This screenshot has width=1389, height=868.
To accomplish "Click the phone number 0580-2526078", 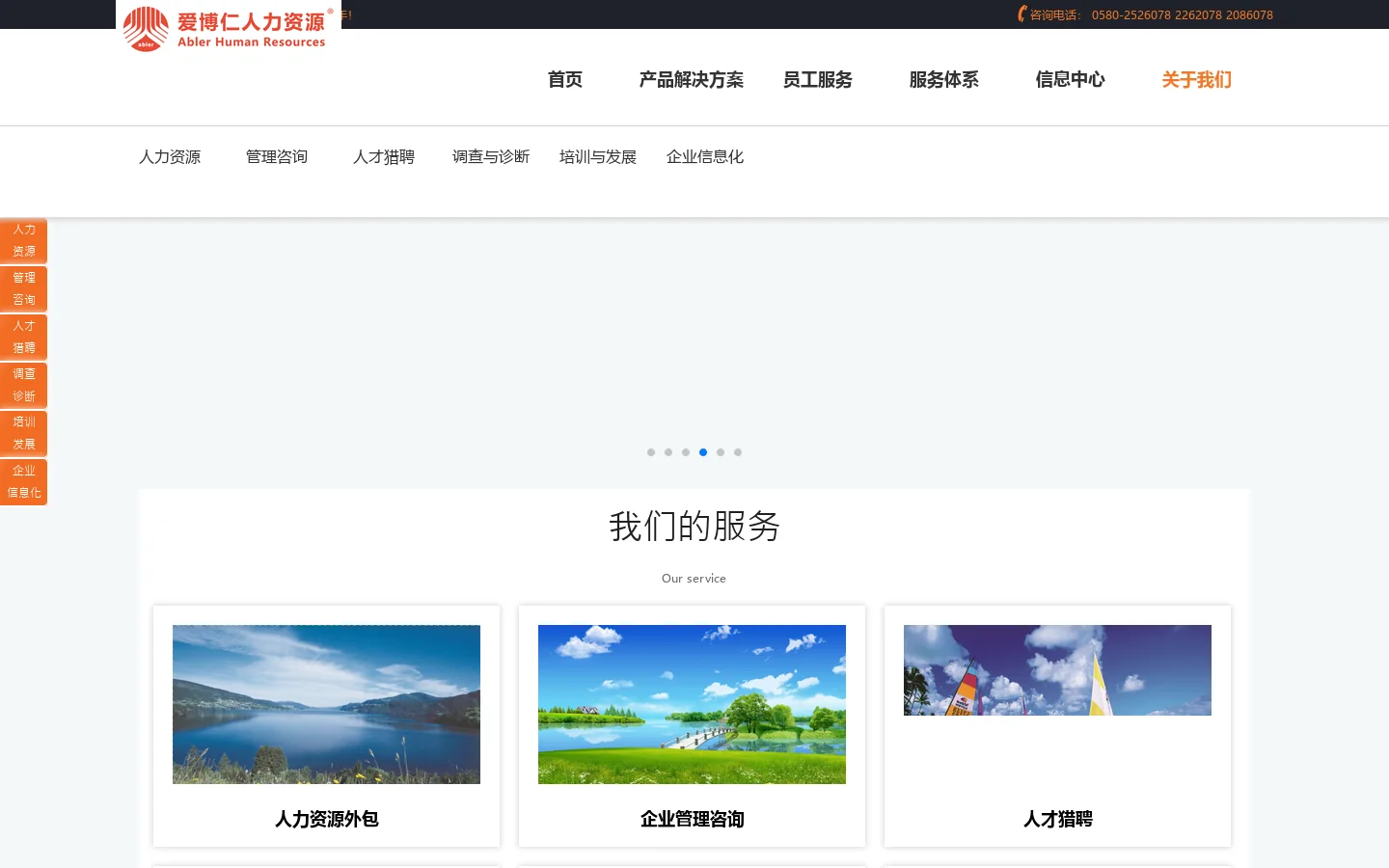I will 1130,15.
